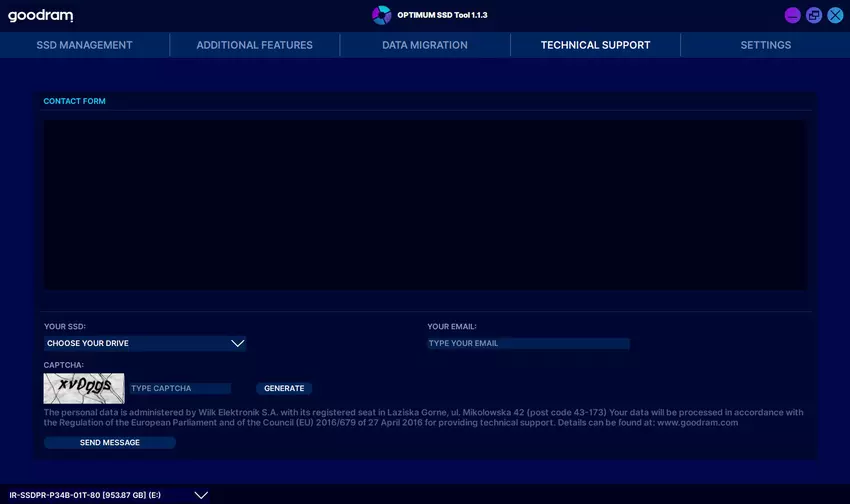The image size is (850, 504).
Task: Open the Additional Features tab
Action: pyautogui.click(x=254, y=45)
